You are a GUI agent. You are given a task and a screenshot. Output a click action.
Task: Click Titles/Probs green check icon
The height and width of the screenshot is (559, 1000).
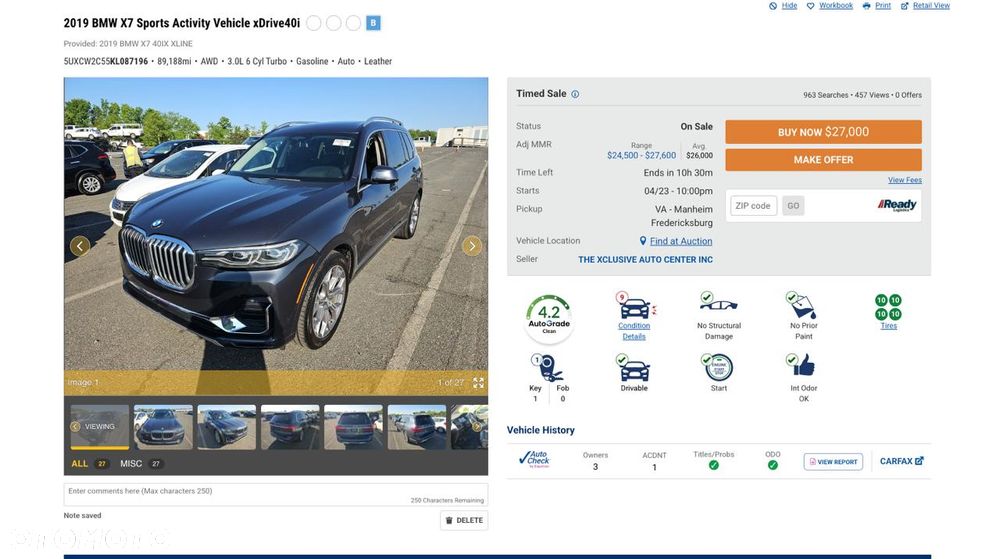click(714, 465)
